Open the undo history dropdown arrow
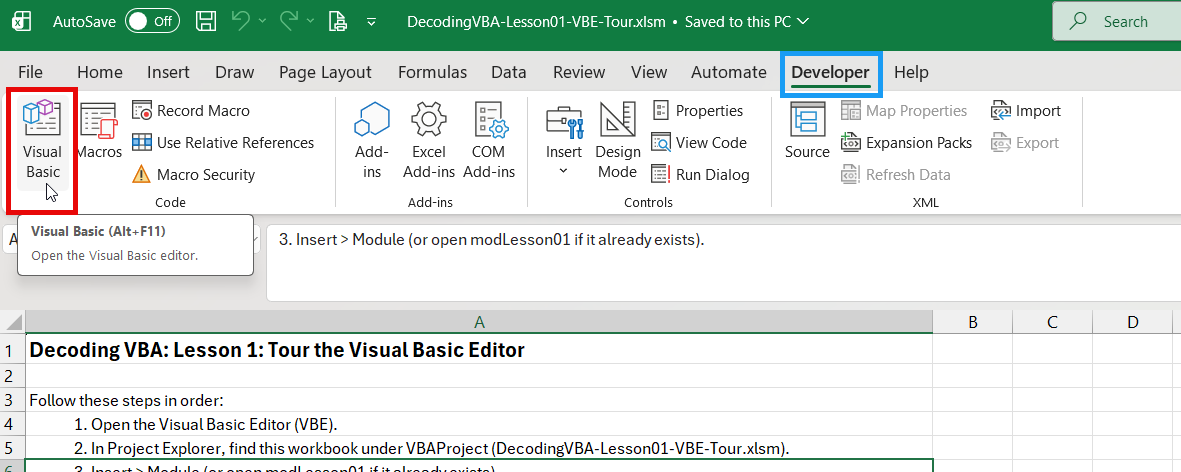 [x=263, y=21]
